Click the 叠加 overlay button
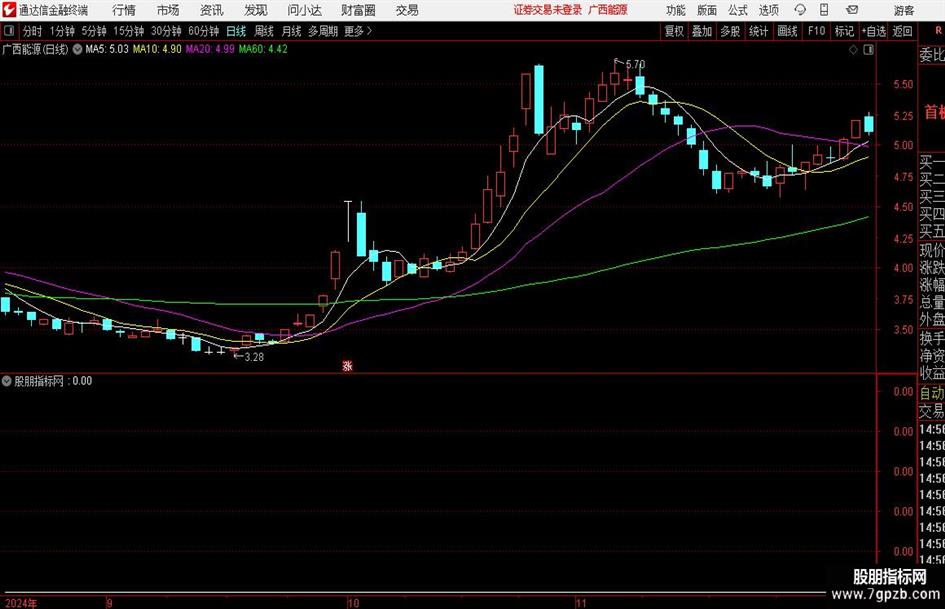 tap(702, 31)
